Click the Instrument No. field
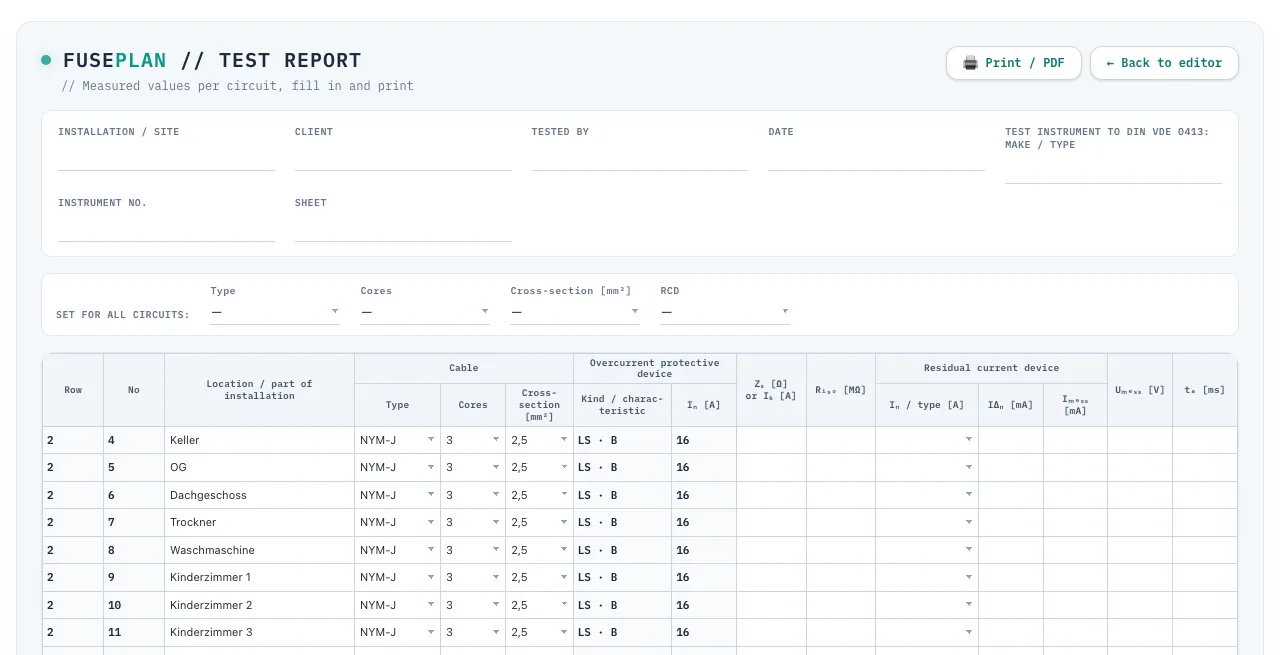Image resolution: width=1280 pixels, height=655 pixels. coord(166,229)
